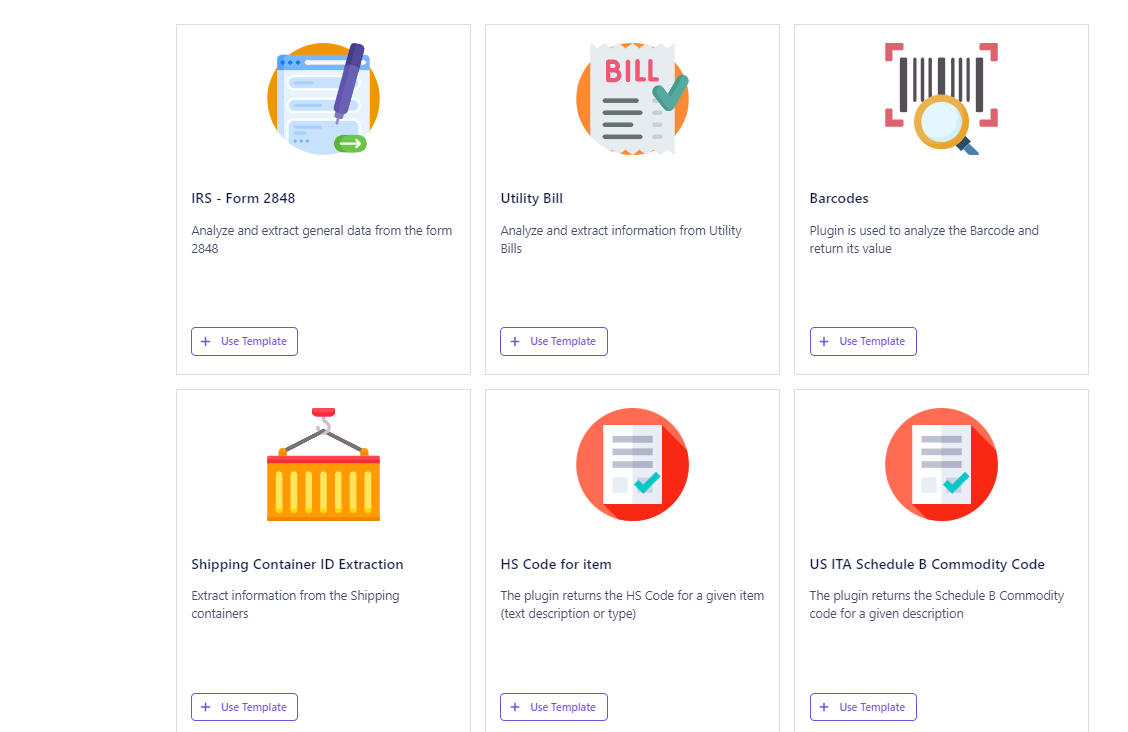Open the IRS - Form 2848 card title
Image resolution: width=1128 pixels, height=732 pixels.
coord(243,198)
